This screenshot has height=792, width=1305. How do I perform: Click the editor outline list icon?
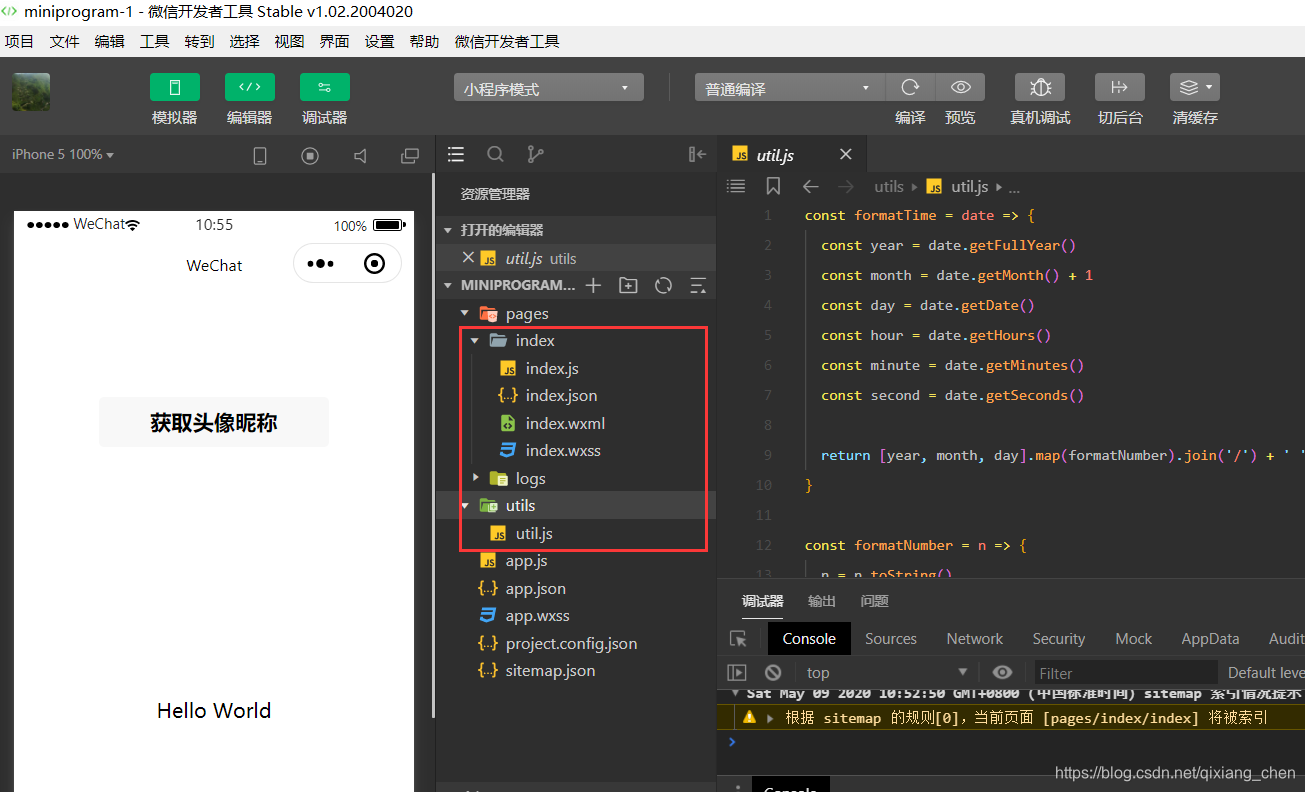736,186
